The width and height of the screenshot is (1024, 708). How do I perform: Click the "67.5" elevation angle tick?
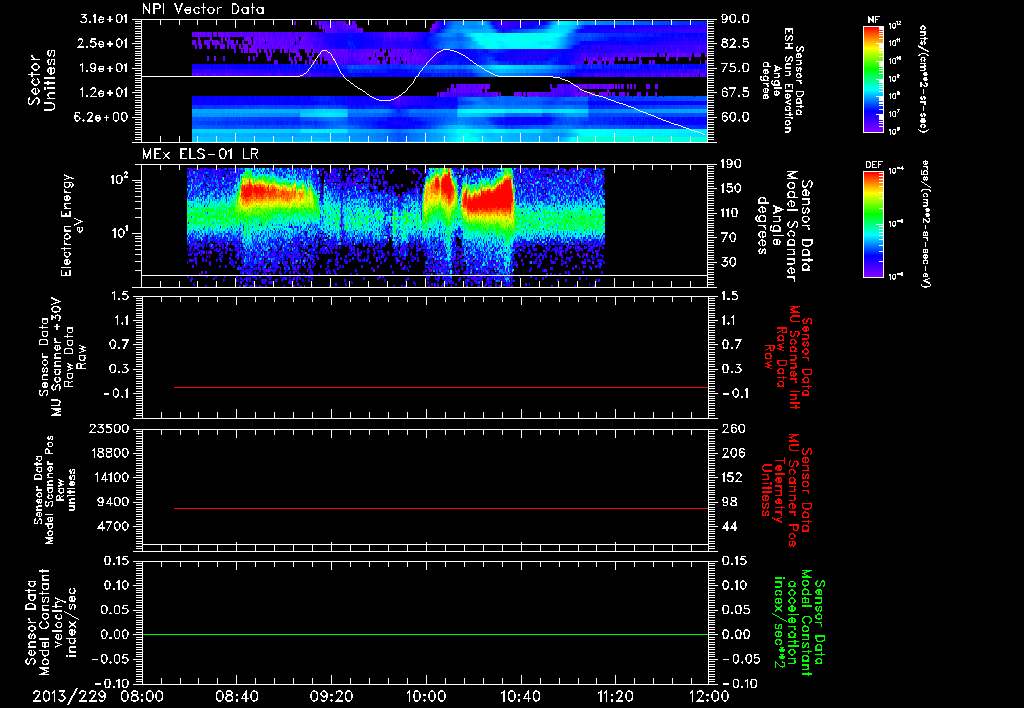click(735, 93)
